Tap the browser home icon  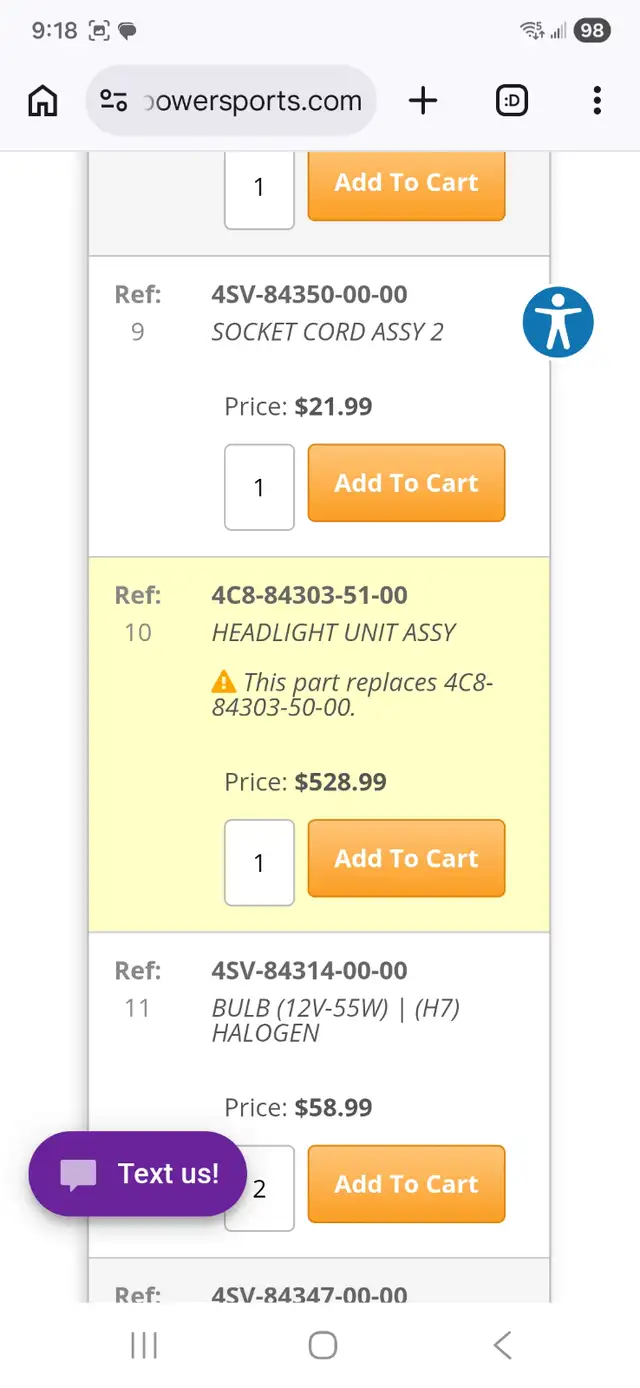[42, 101]
